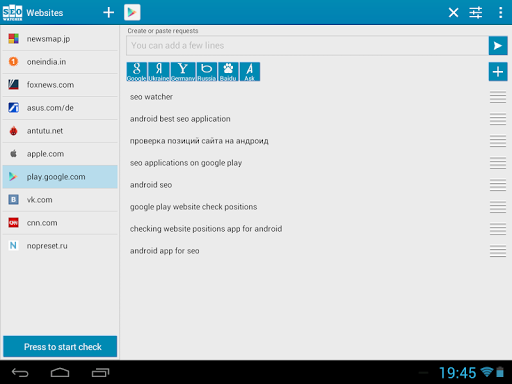512x384 pixels.
Task: Tap the Android home navigation button
Action: 60,372
